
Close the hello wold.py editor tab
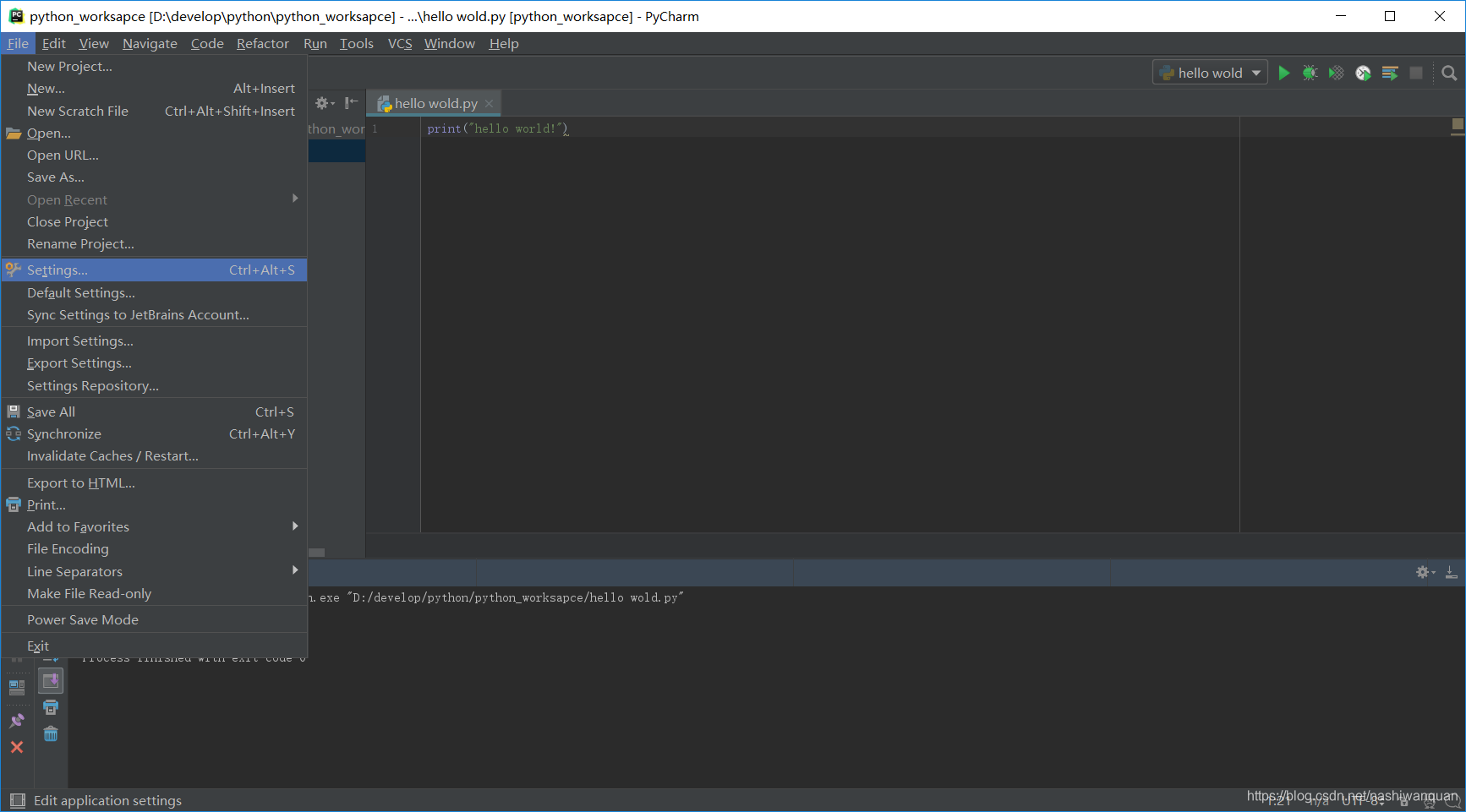489,103
